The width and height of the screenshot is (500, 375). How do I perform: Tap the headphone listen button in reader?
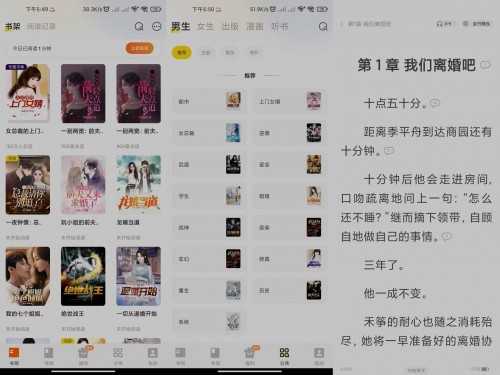click(x=444, y=24)
